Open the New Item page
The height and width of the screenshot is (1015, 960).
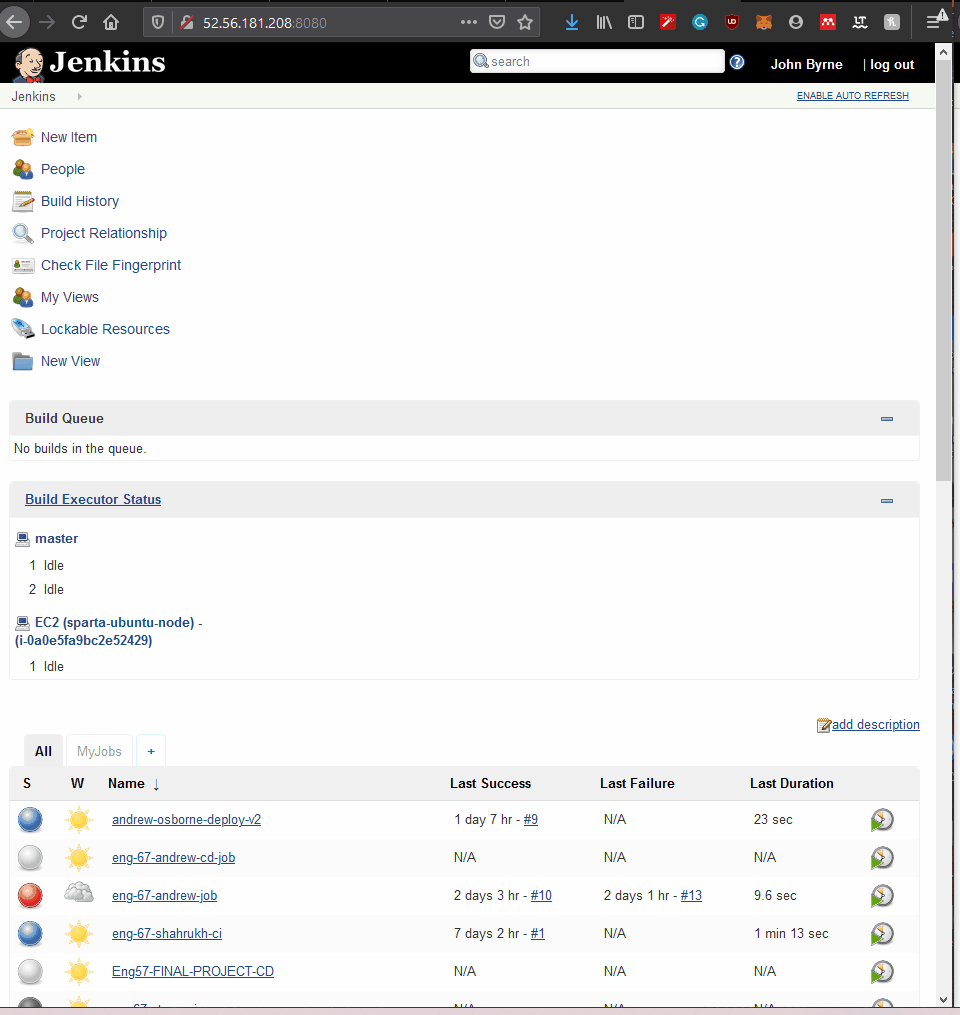69,137
